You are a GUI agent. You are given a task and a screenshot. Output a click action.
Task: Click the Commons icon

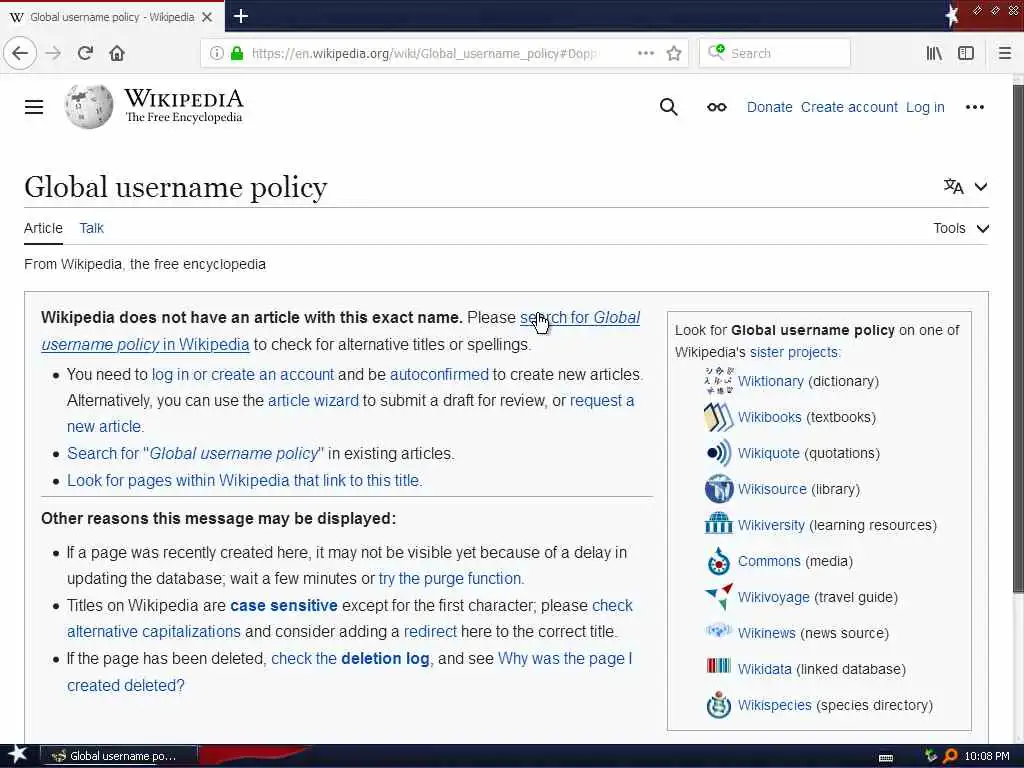tap(718, 560)
